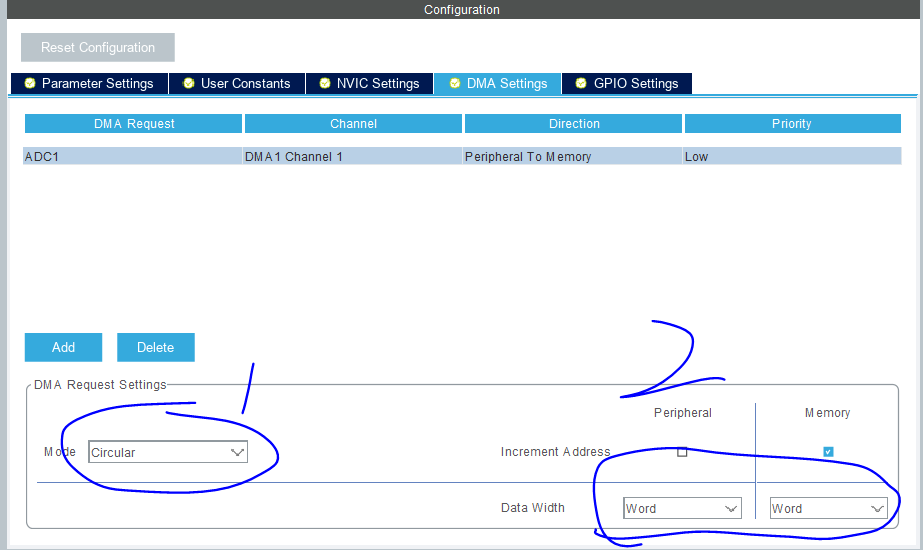This screenshot has height=550, width=923.
Task: Click the GPIO Settings status check icon
Action: click(581, 83)
